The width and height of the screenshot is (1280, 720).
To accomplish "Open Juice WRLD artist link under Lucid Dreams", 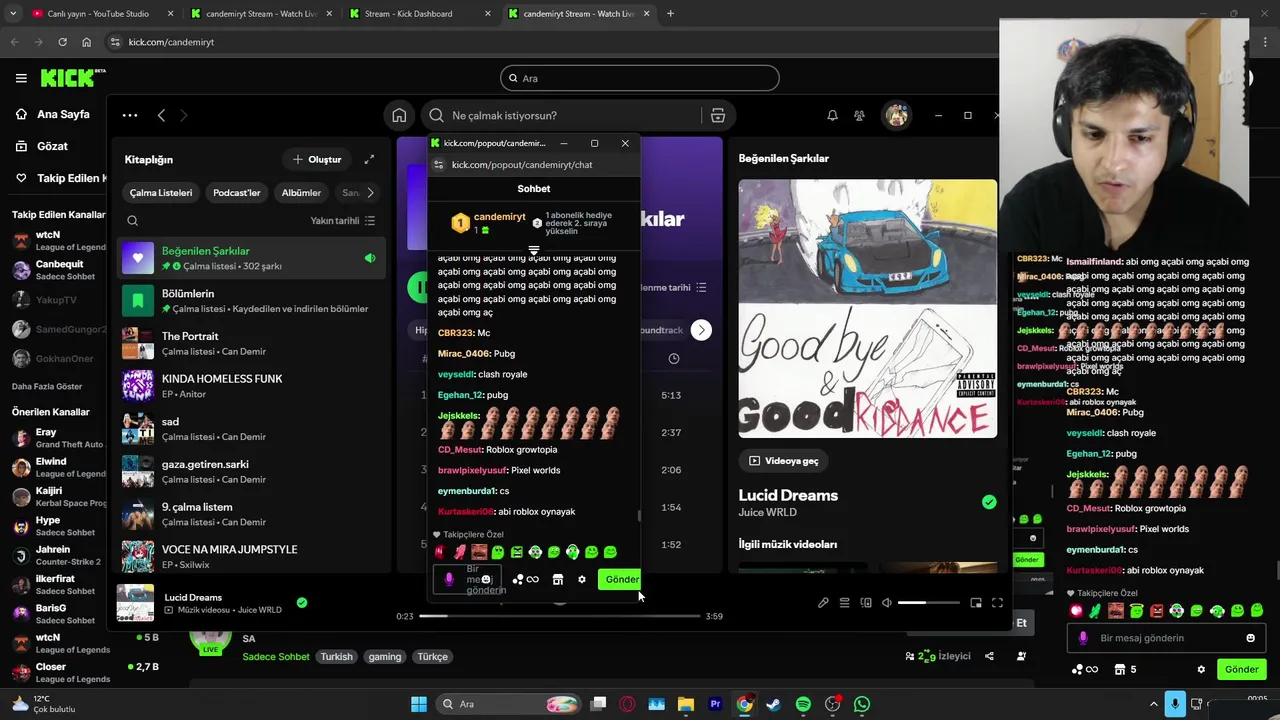I will [768, 513].
